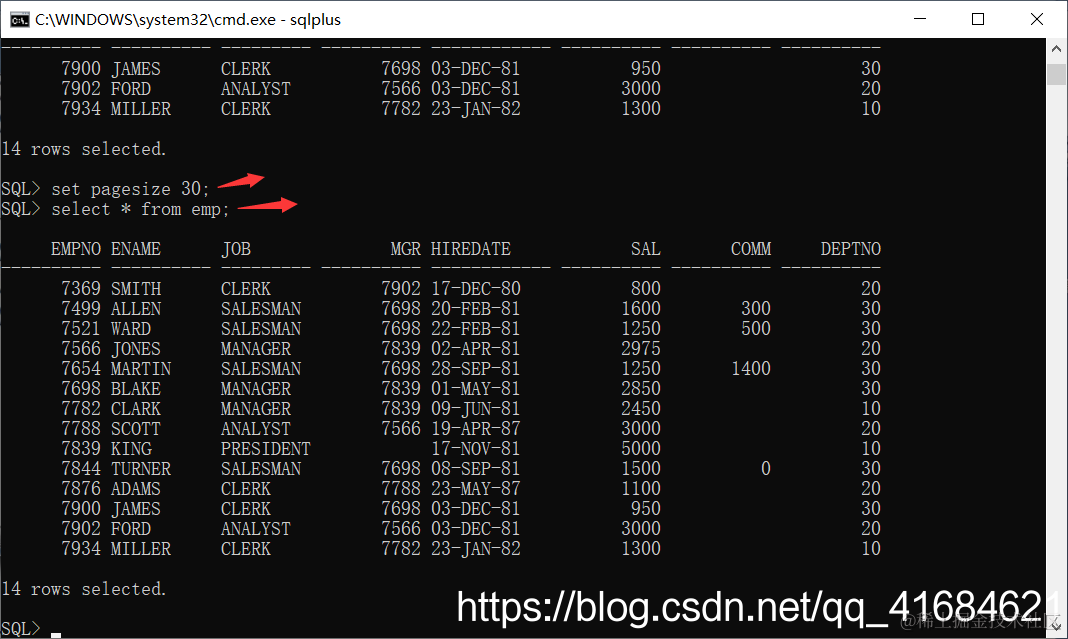Click TURNER's commission value 0
The image size is (1068, 639).
click(x=766, y=469)
